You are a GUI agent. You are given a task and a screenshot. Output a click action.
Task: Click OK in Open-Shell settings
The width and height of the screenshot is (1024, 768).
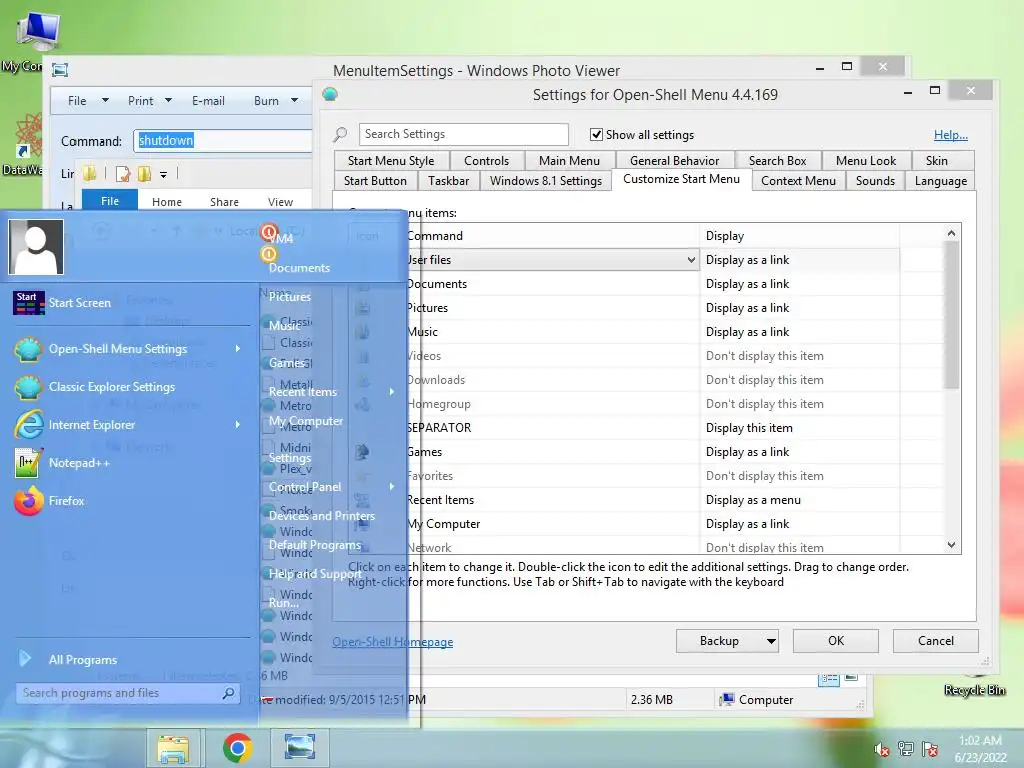836,641
